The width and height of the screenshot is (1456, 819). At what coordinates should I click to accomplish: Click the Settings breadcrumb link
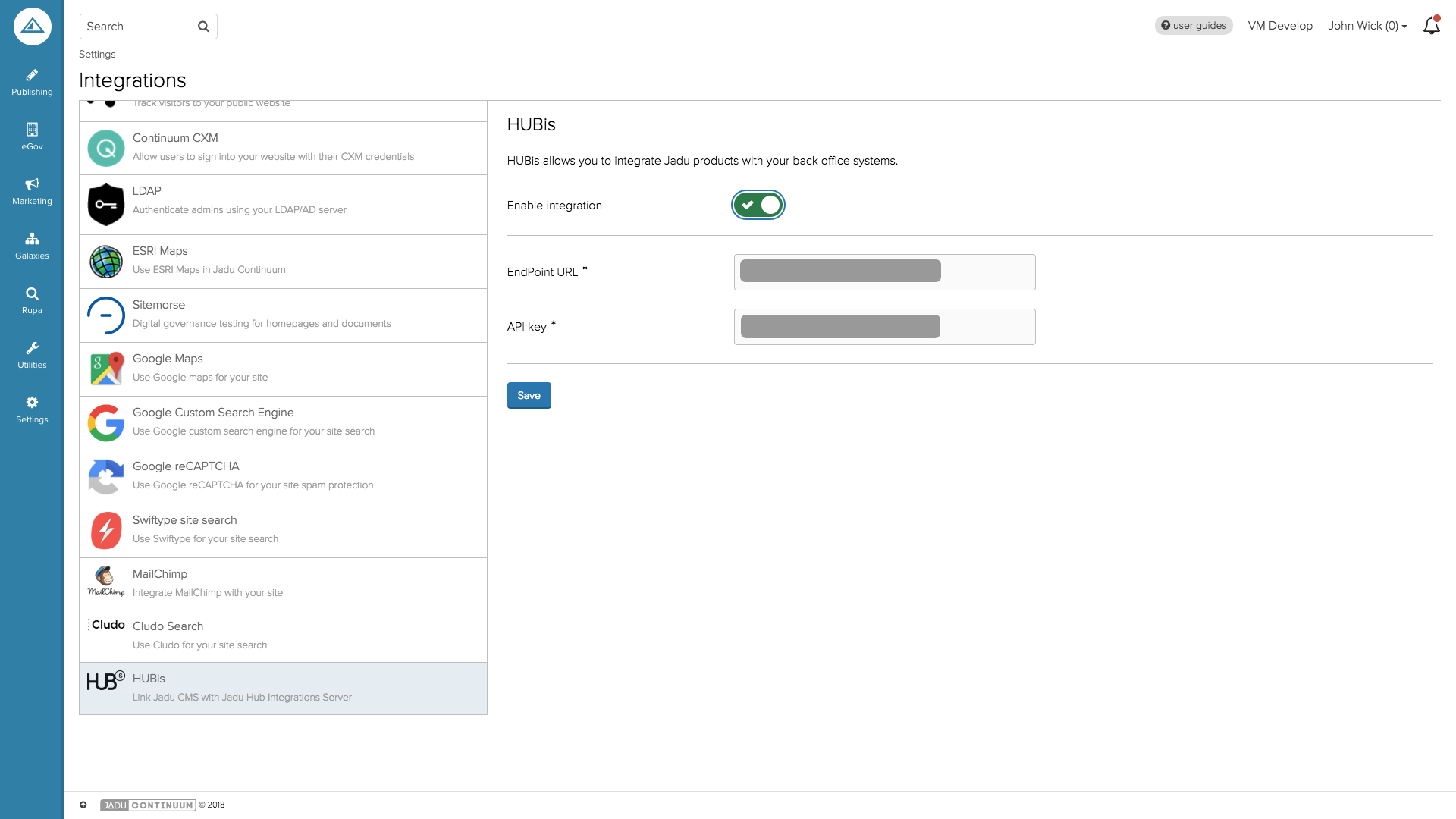pos(97,55)
